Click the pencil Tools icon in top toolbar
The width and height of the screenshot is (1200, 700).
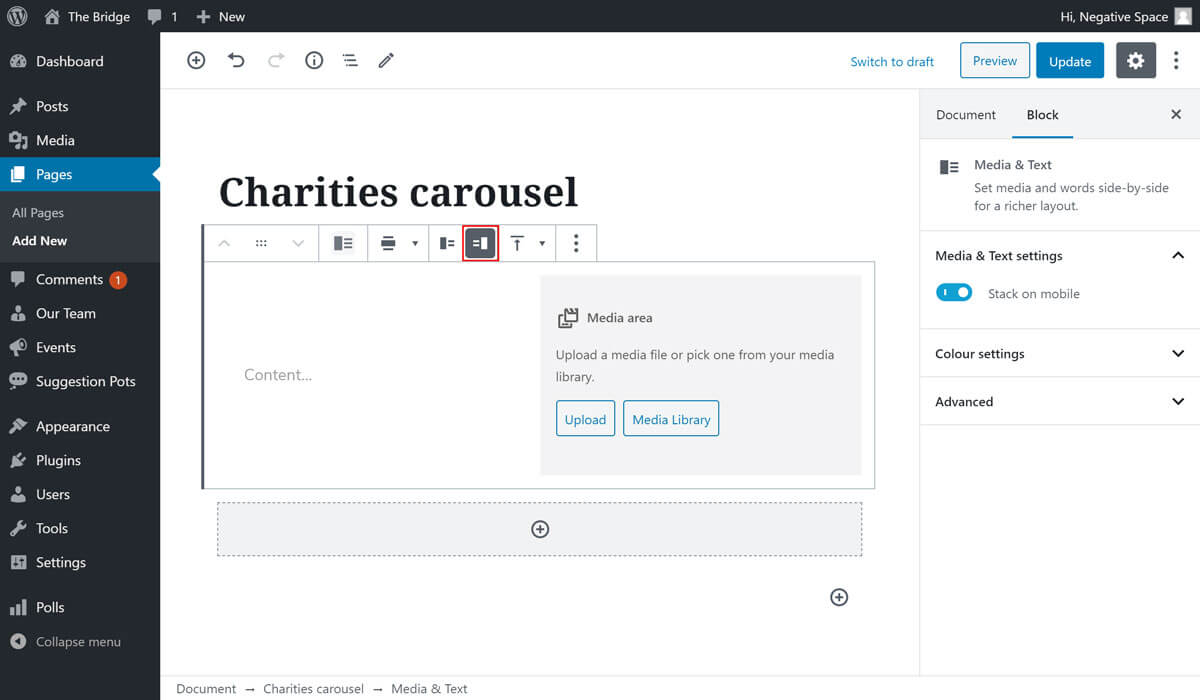coord(386,61)
